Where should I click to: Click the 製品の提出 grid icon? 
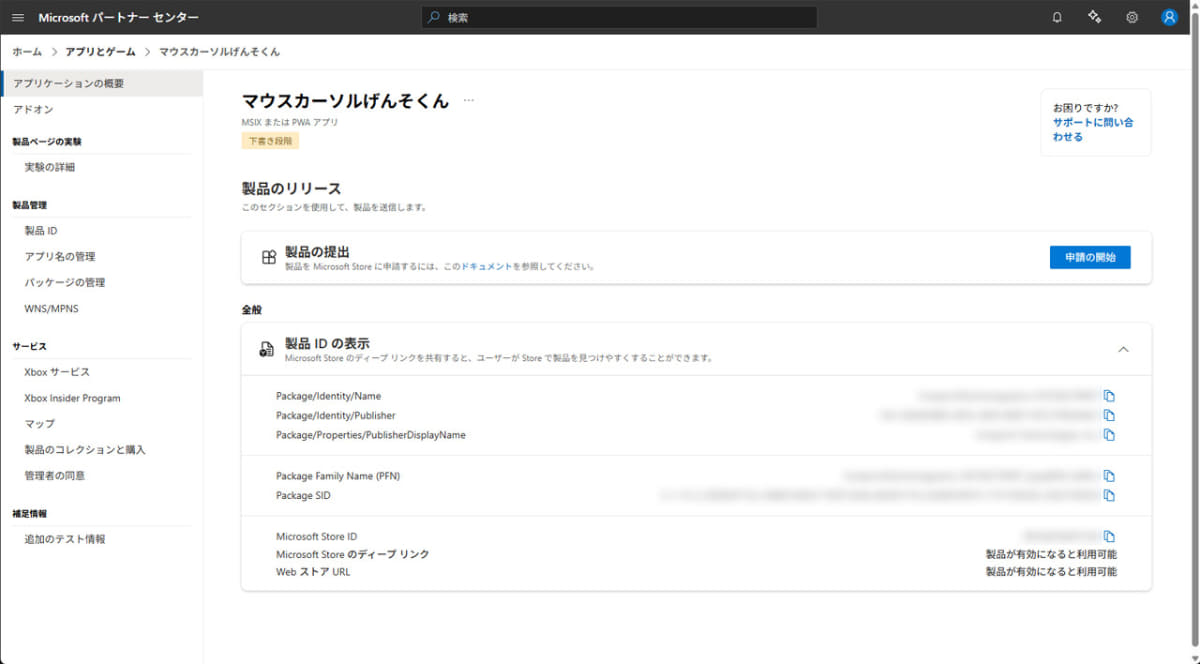pyautogui.click(x=268, y=258)
